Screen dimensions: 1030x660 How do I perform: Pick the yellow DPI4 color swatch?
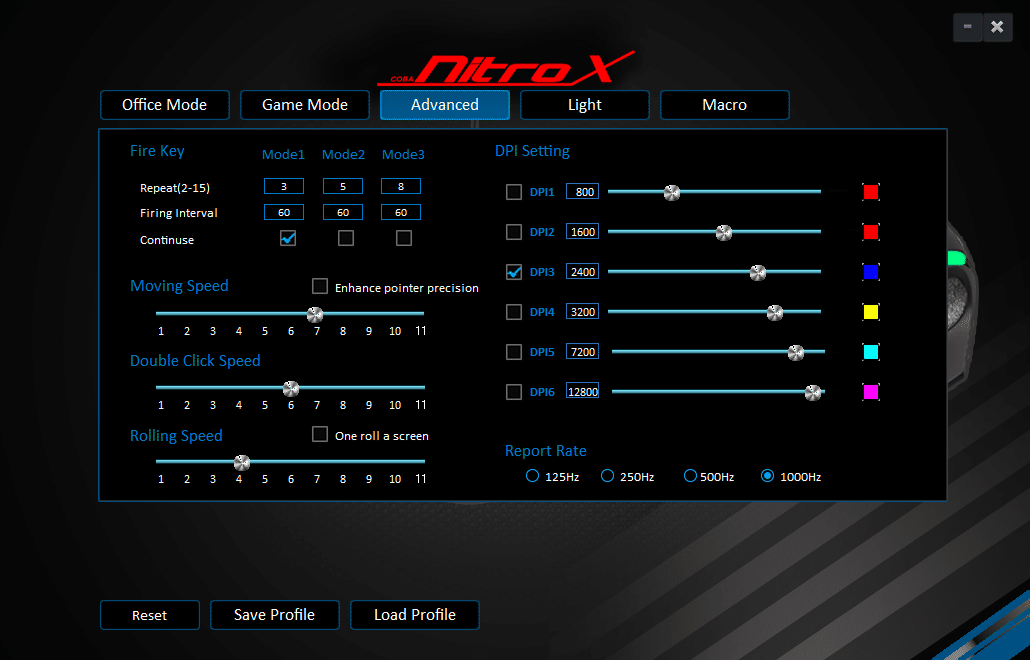871,312
